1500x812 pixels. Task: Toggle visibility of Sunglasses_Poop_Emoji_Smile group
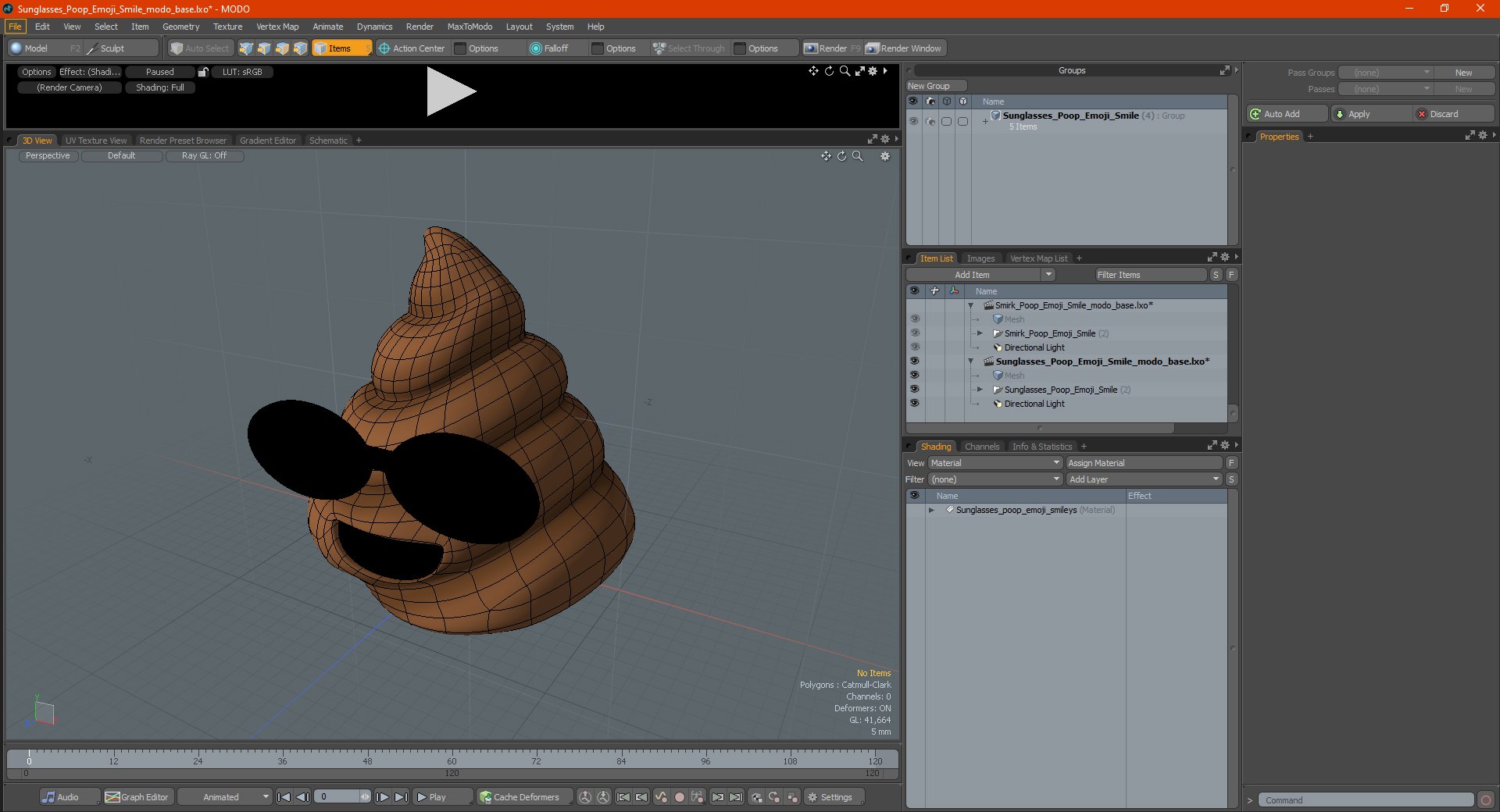(913, 121)
